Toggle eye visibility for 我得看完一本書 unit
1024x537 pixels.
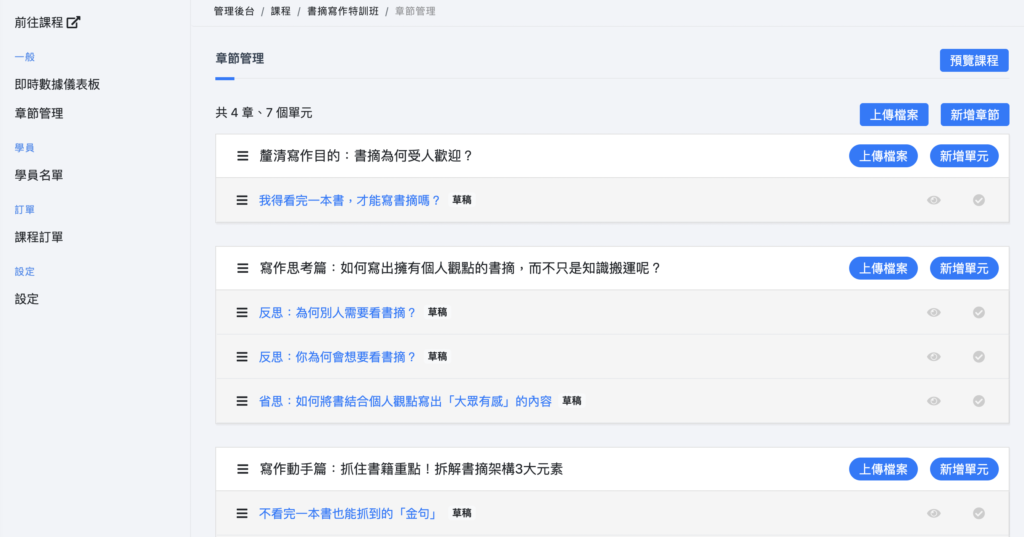click(x=934, y=200)
